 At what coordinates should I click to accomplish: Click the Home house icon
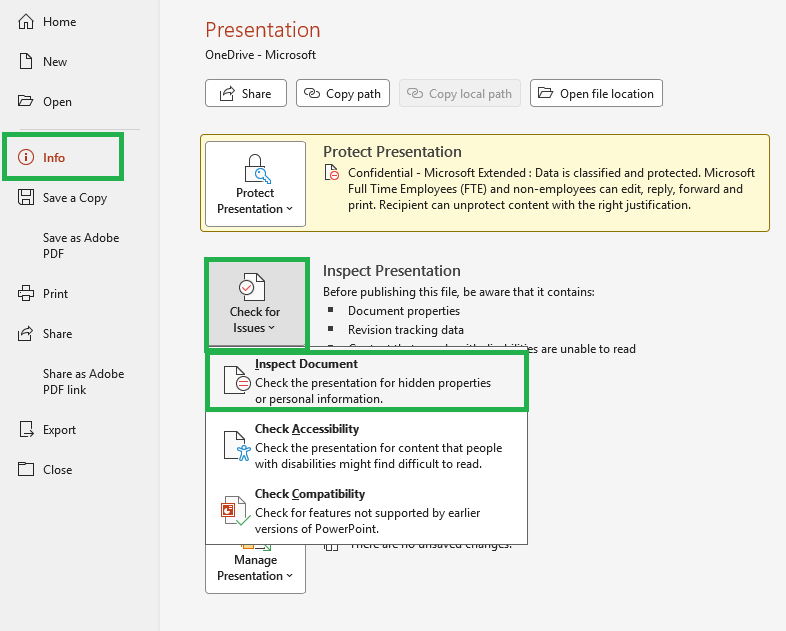[x=26, y=22]
